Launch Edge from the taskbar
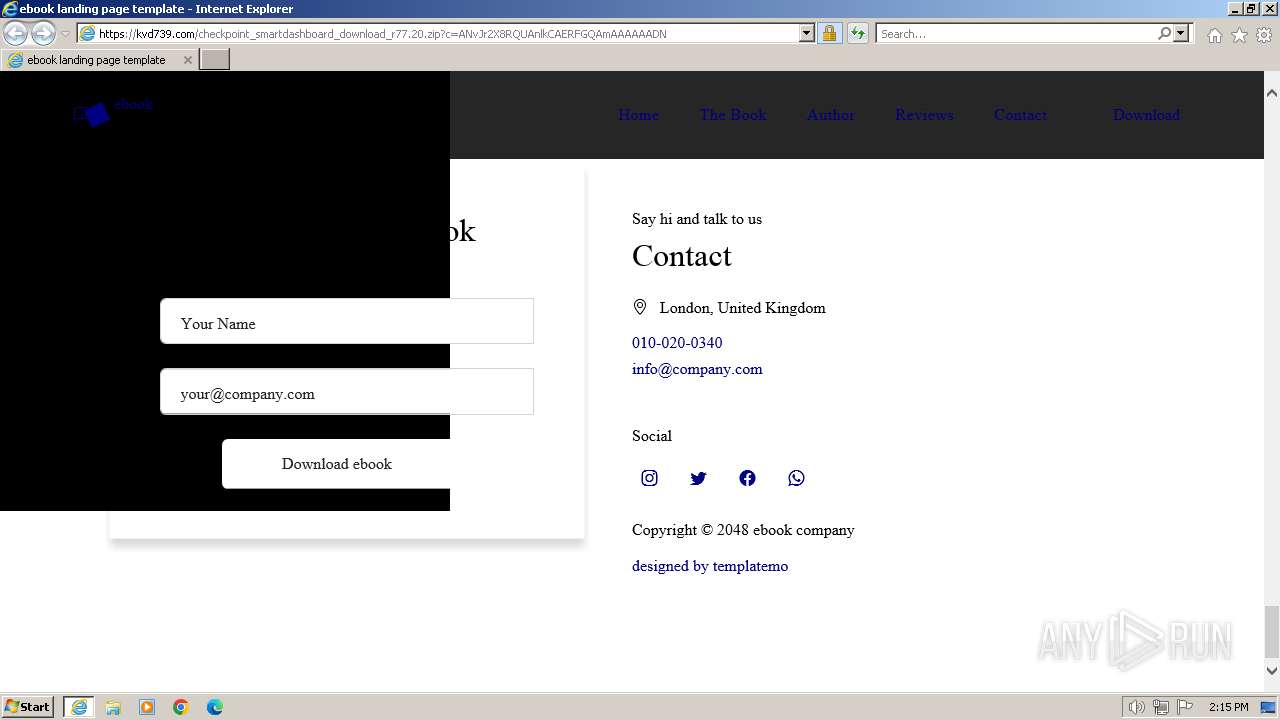This screenshot has height=720, width=1280. tap(215, 707)
